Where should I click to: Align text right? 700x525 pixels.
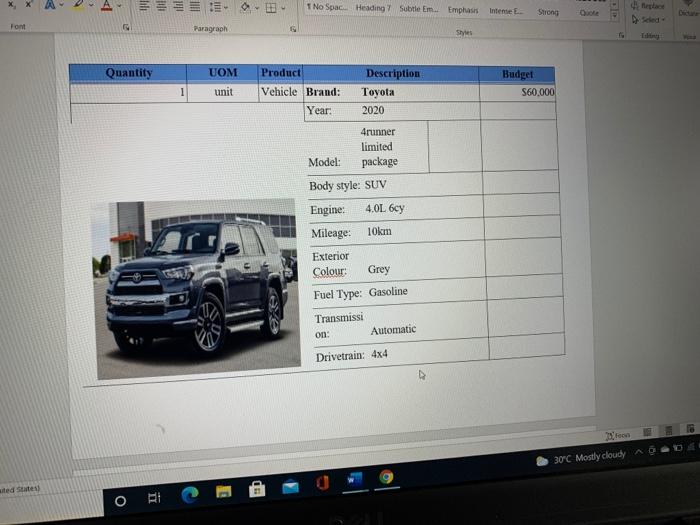[178, 6]
